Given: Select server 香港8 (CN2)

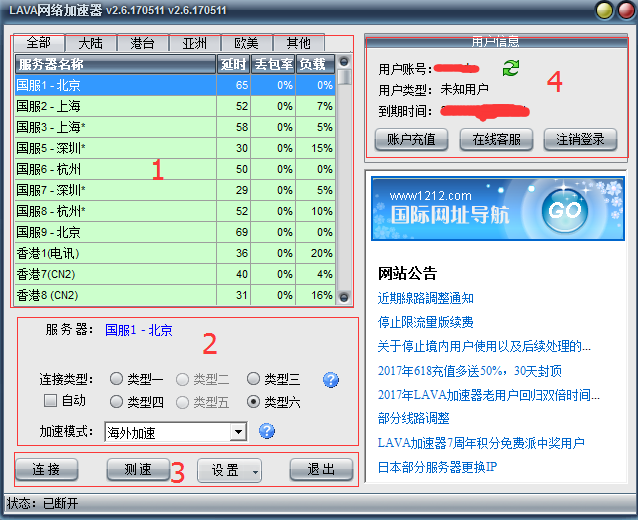Looking at the screenshot, I should [x=175, y=295].
